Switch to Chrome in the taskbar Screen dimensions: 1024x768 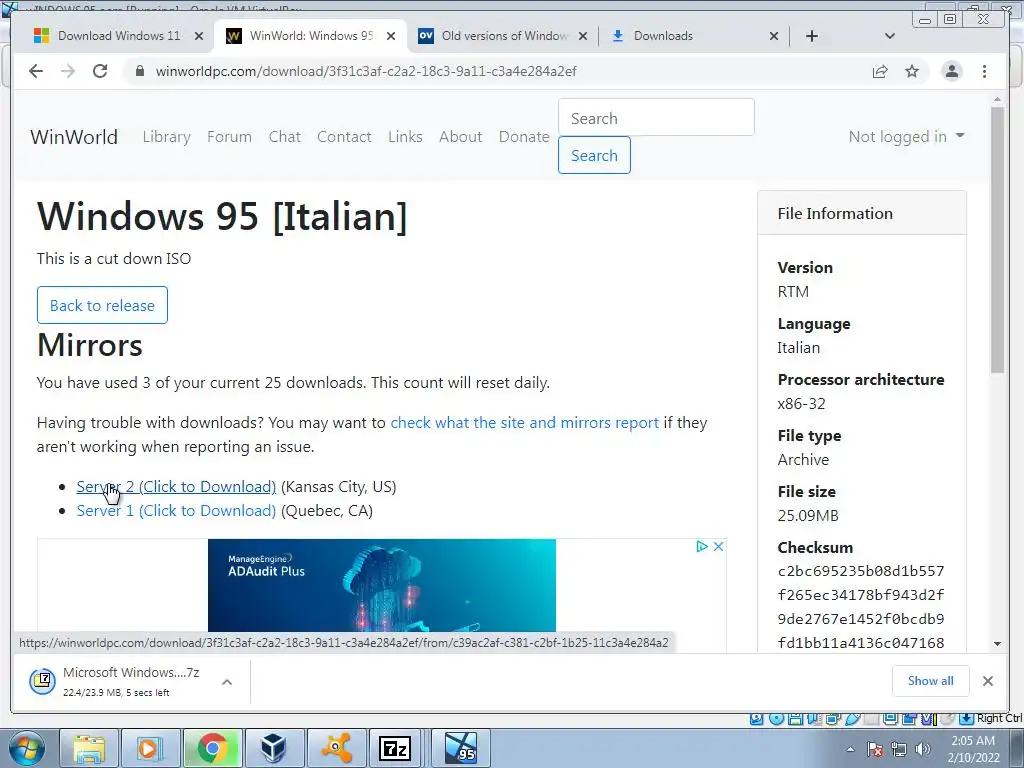[212, 748]
